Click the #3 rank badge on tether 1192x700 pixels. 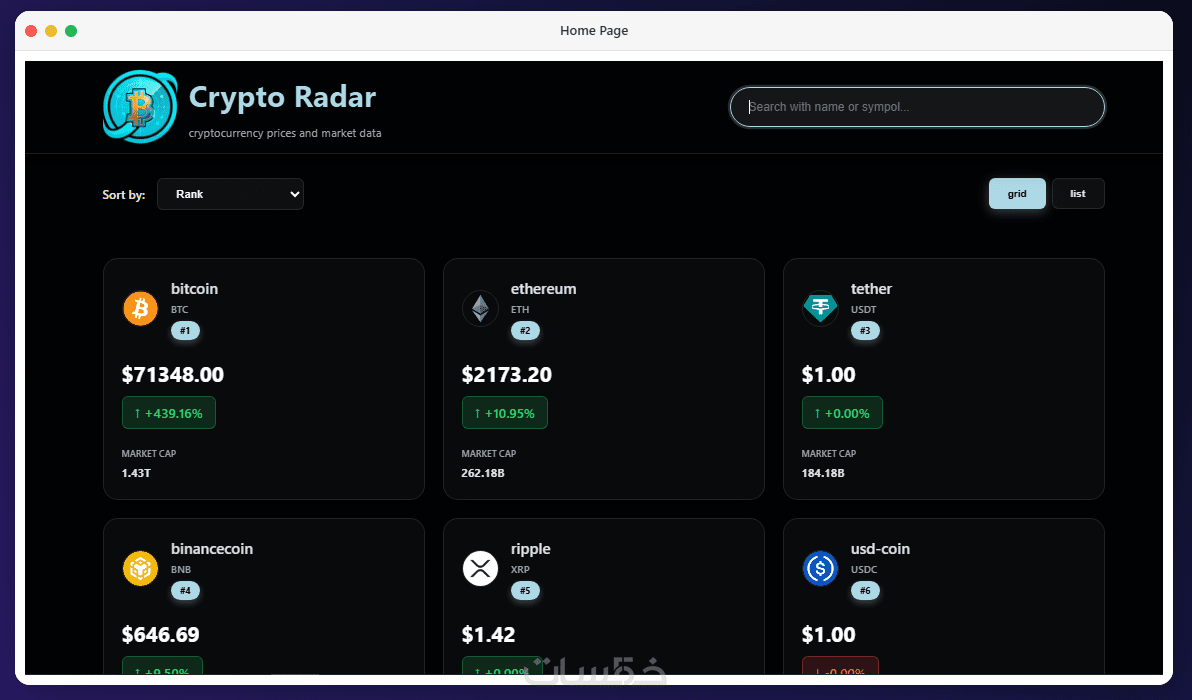pyautogui.click(x=865, y=331)
